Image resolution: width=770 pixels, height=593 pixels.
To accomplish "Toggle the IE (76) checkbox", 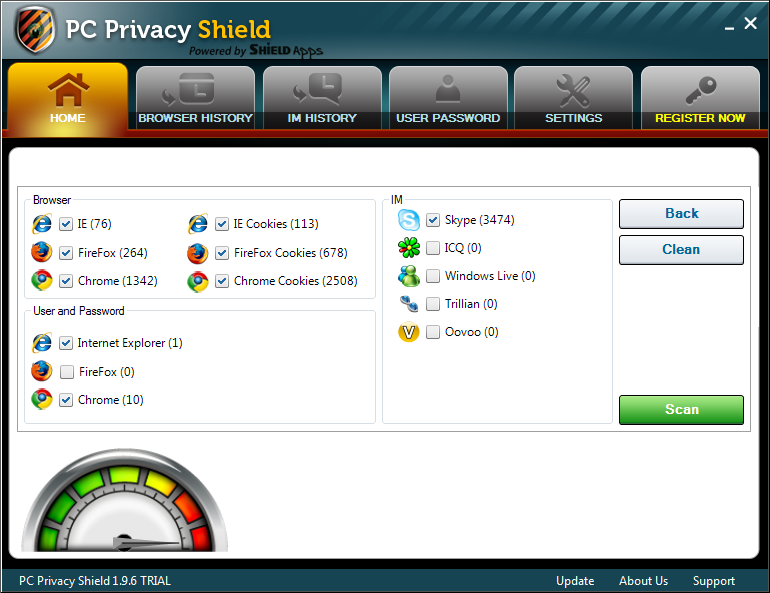I will (66, 224).
